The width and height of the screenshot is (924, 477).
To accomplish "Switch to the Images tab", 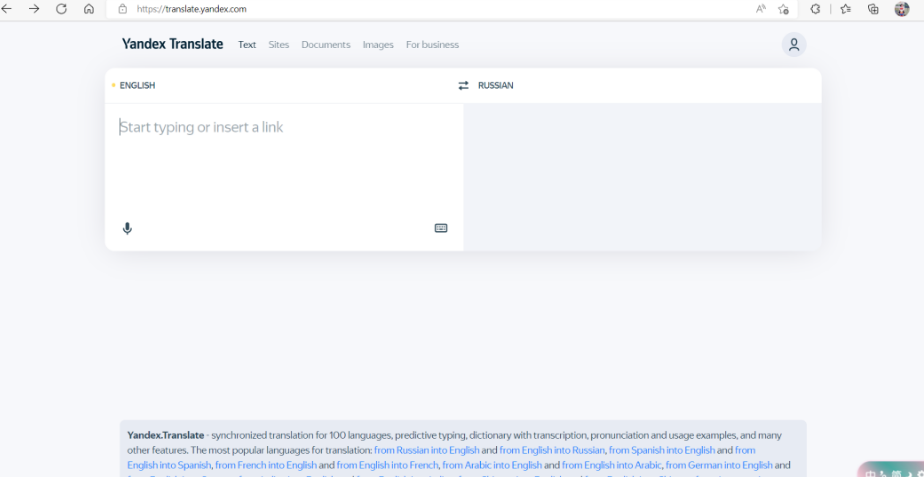I will (x=378, y=45).
